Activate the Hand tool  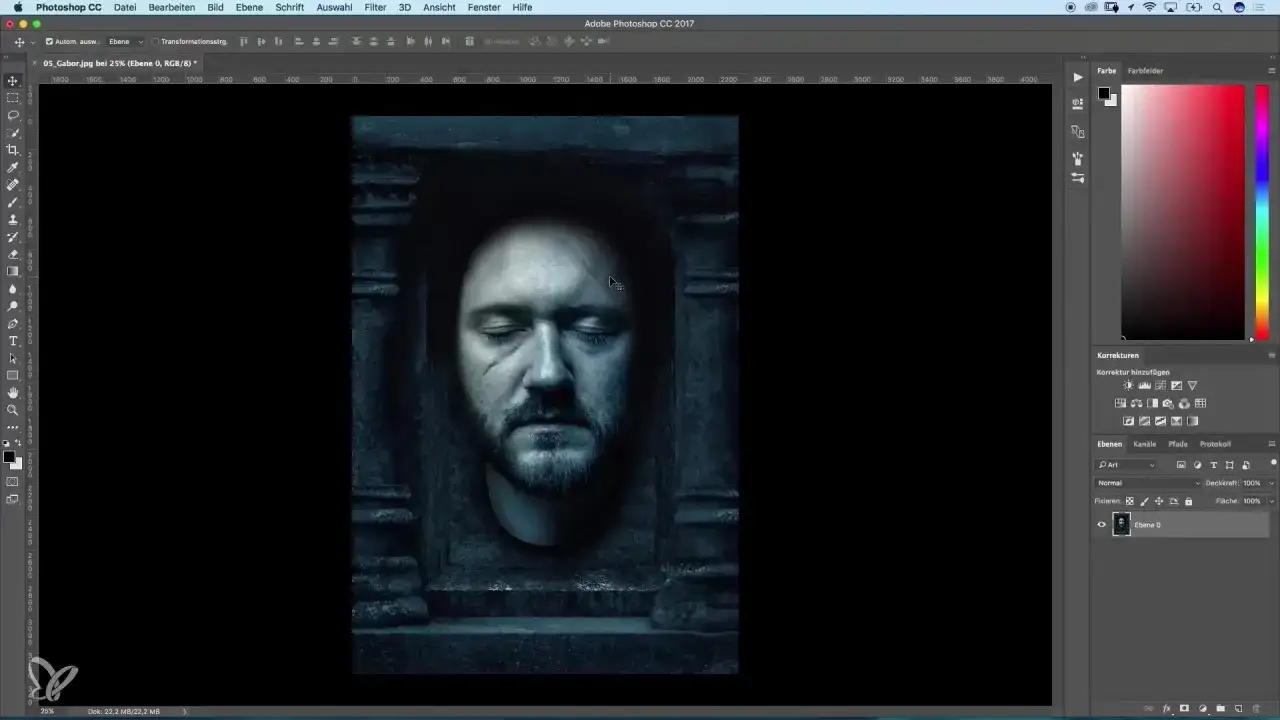click(x=13, y=393)
